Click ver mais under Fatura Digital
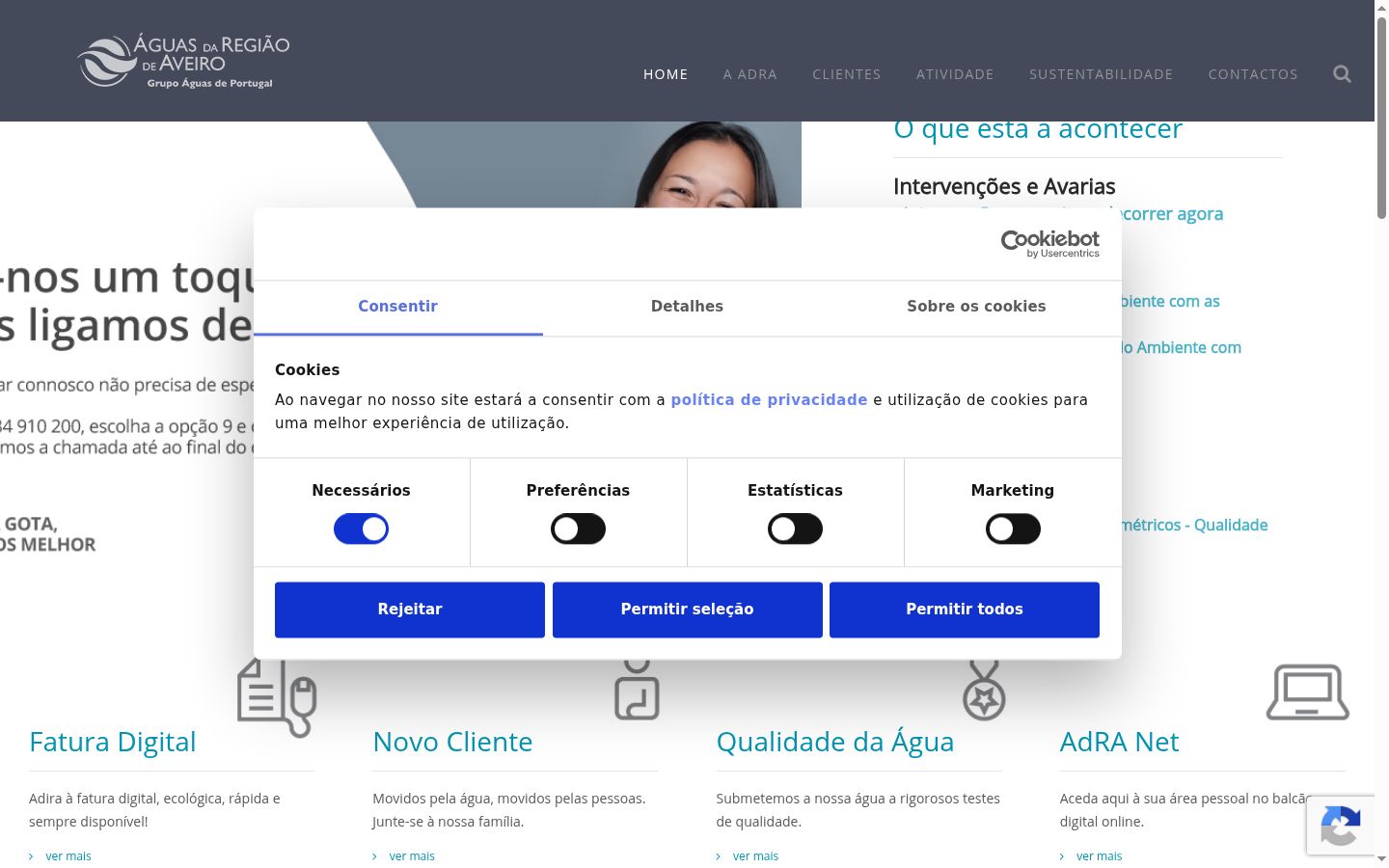This screenshot has height=868, width=1389. point(68,856)
